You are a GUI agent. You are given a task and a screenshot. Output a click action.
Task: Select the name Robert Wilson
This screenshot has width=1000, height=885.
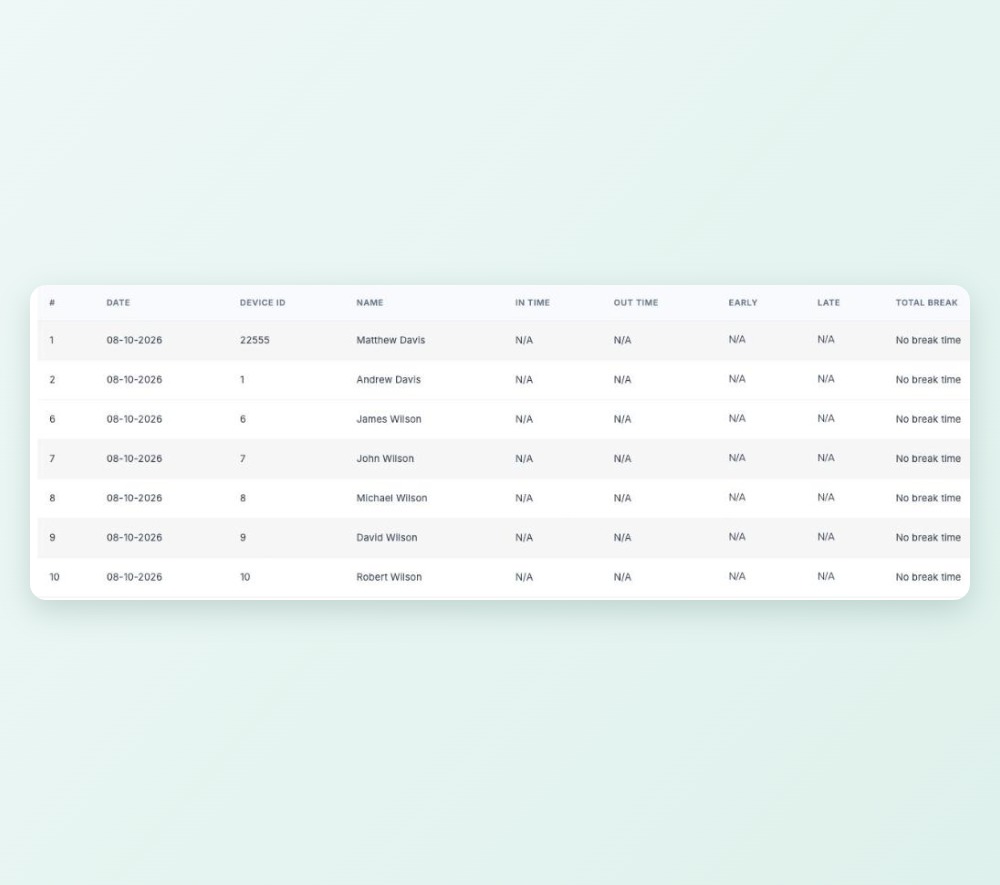click(388, 578)
